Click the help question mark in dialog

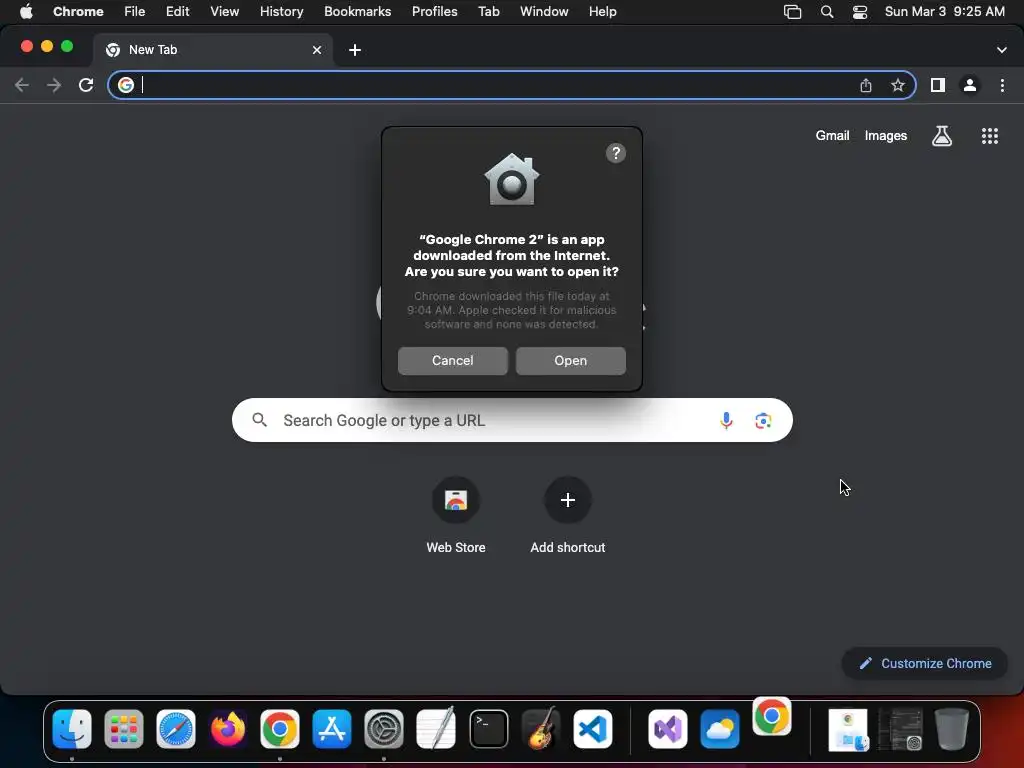point(616,153)
